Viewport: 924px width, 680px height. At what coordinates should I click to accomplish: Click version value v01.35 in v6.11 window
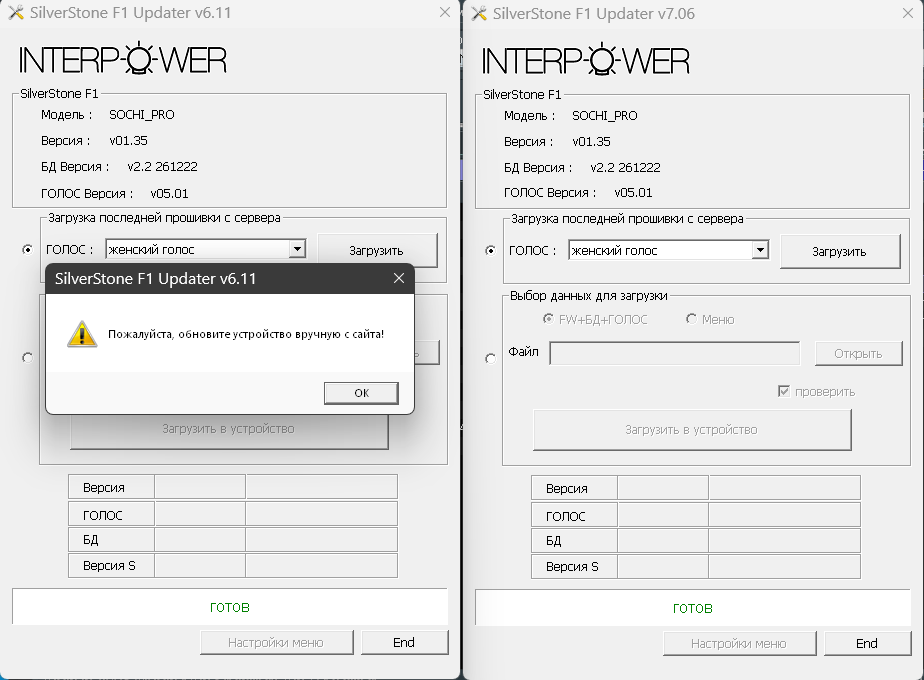coord(128,140)
